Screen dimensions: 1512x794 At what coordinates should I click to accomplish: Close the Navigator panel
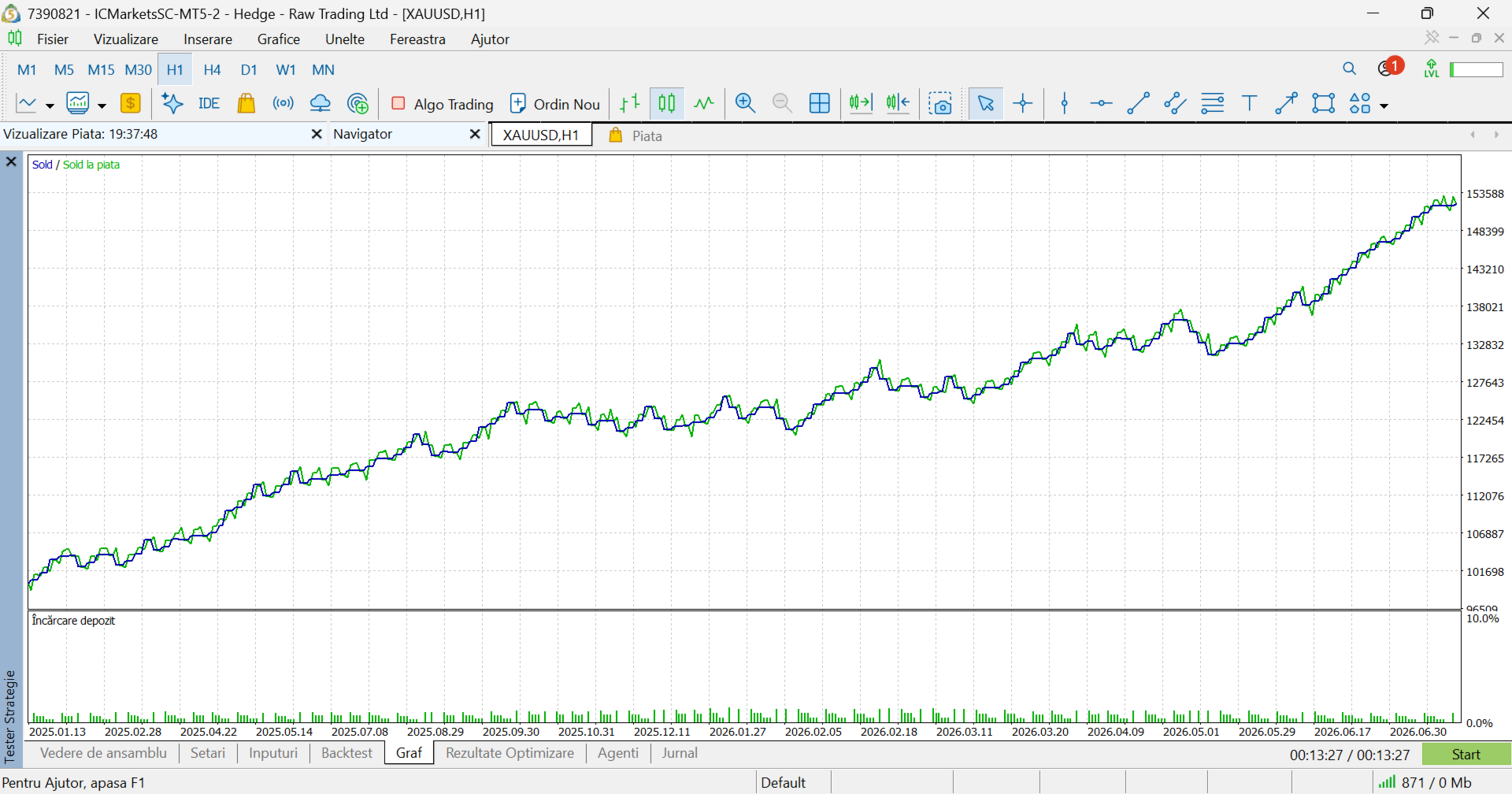(475, 134)
